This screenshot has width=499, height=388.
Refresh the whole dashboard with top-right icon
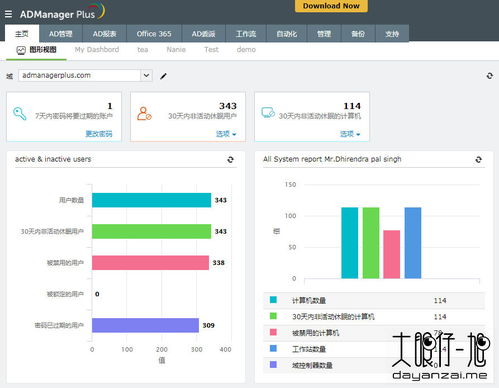coord(489,76)
